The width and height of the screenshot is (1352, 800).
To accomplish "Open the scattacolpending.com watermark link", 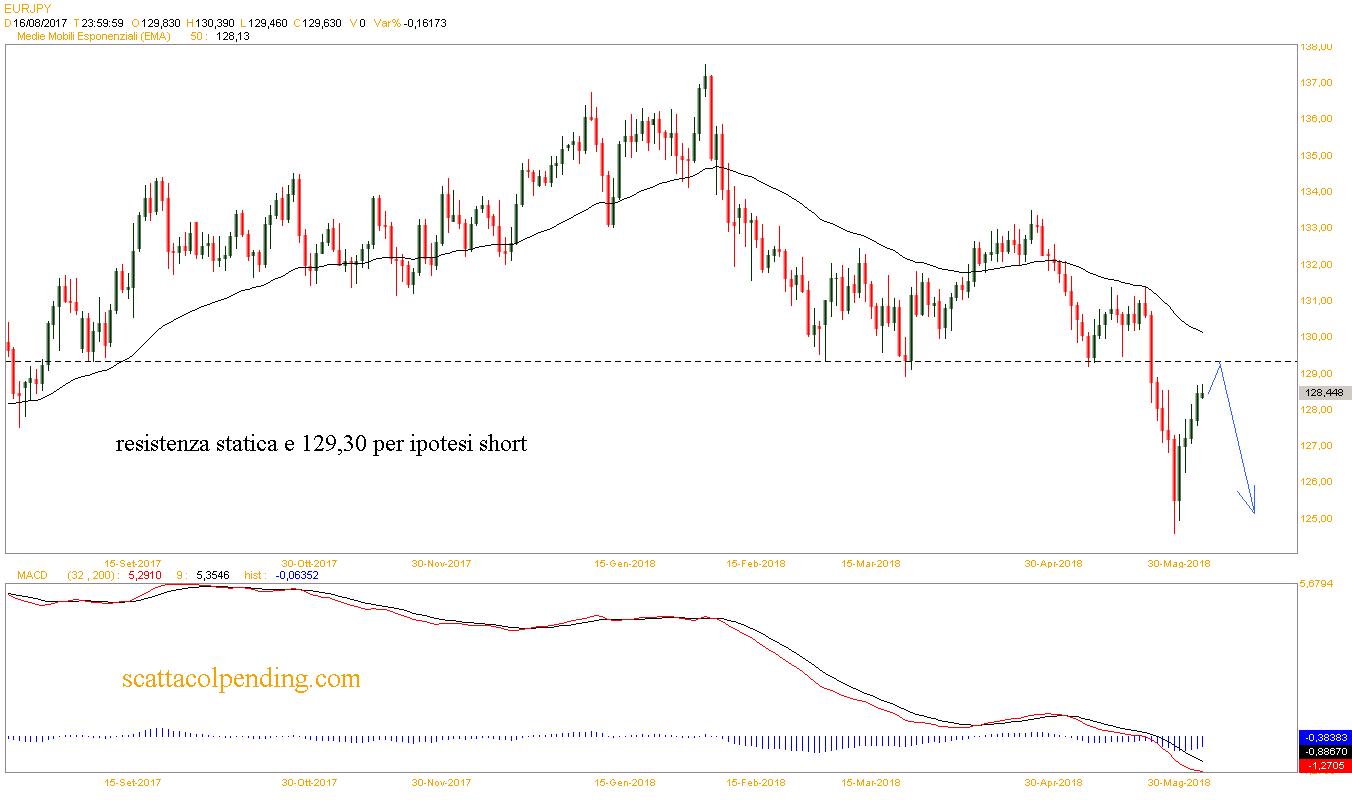I will [240, 679].
